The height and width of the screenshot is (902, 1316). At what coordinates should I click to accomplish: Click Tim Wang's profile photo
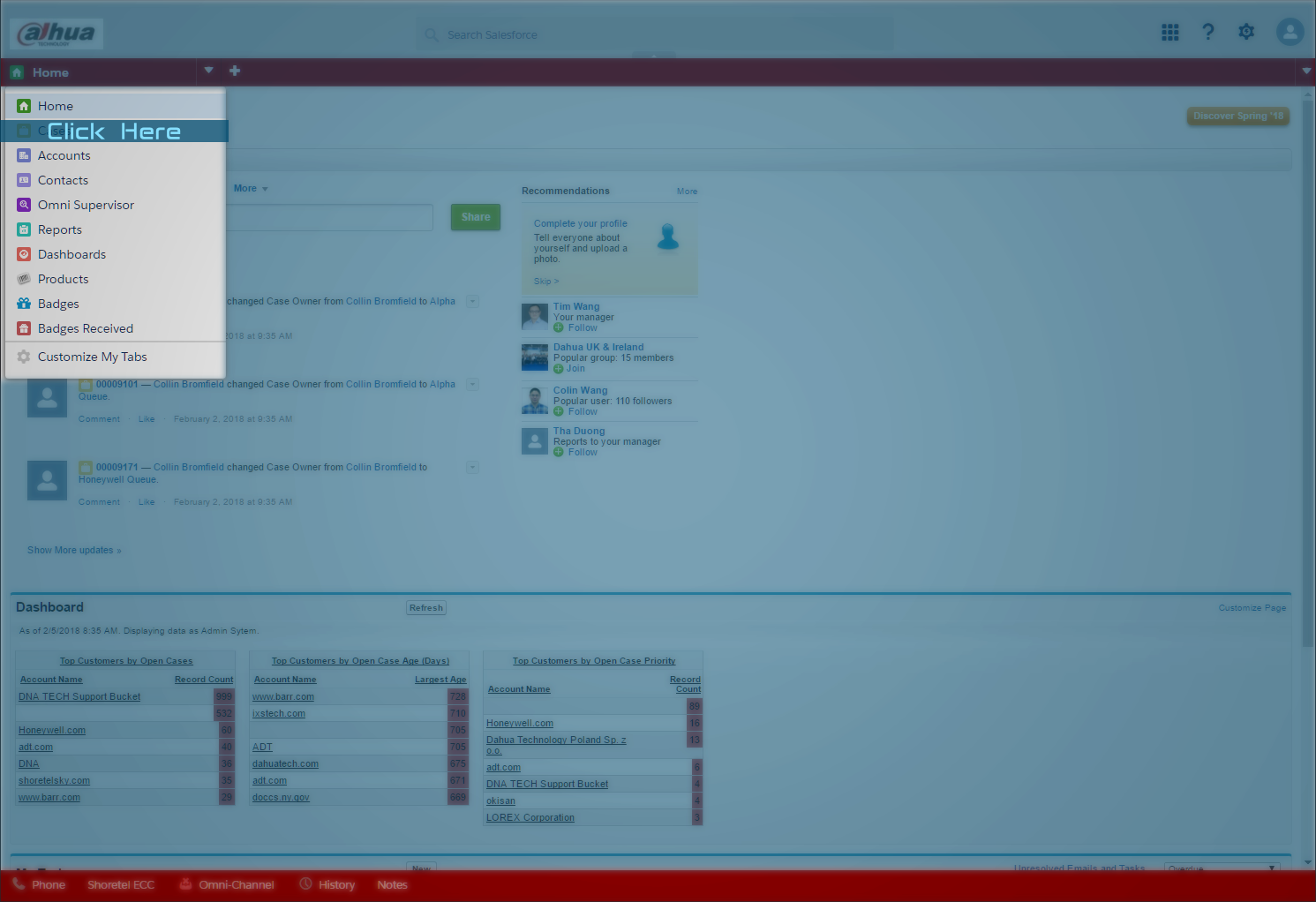535,317
